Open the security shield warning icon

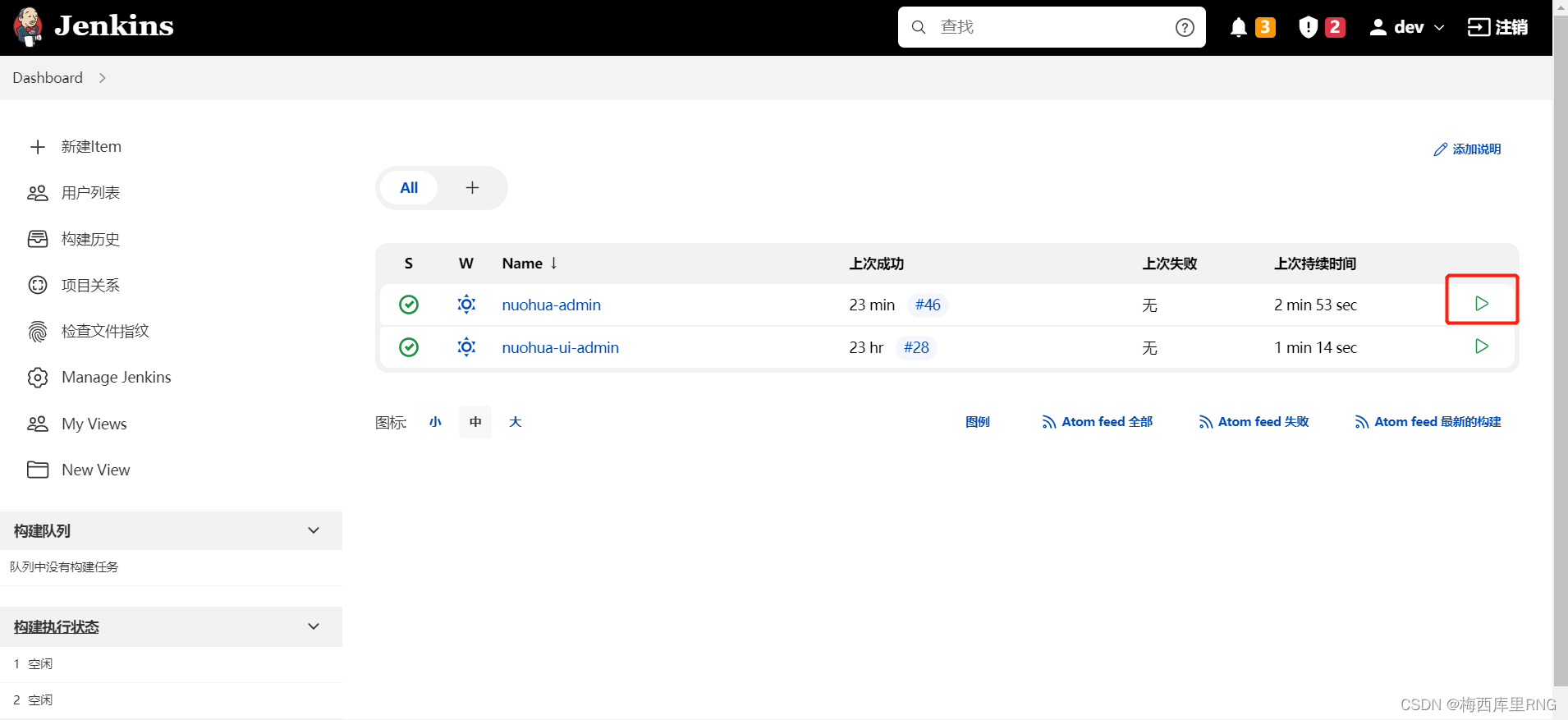(1308, 27)
